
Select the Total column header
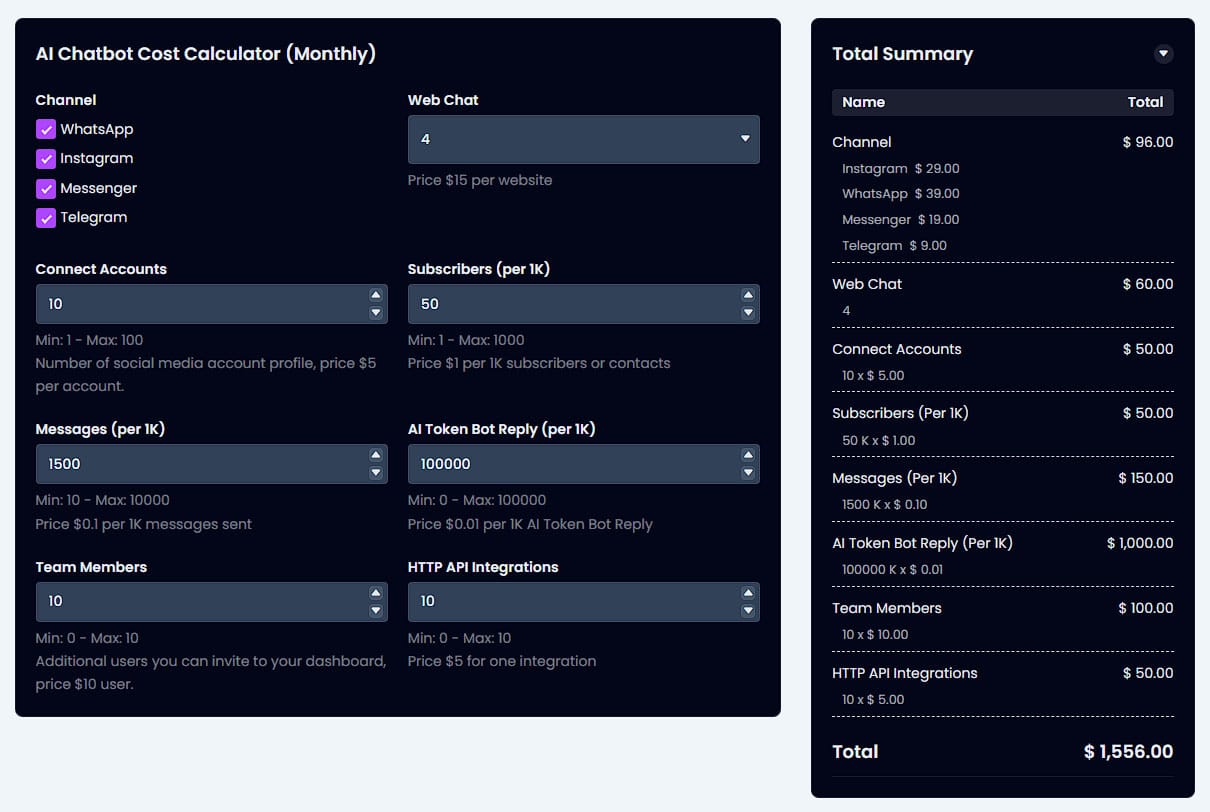point(1145,102)
